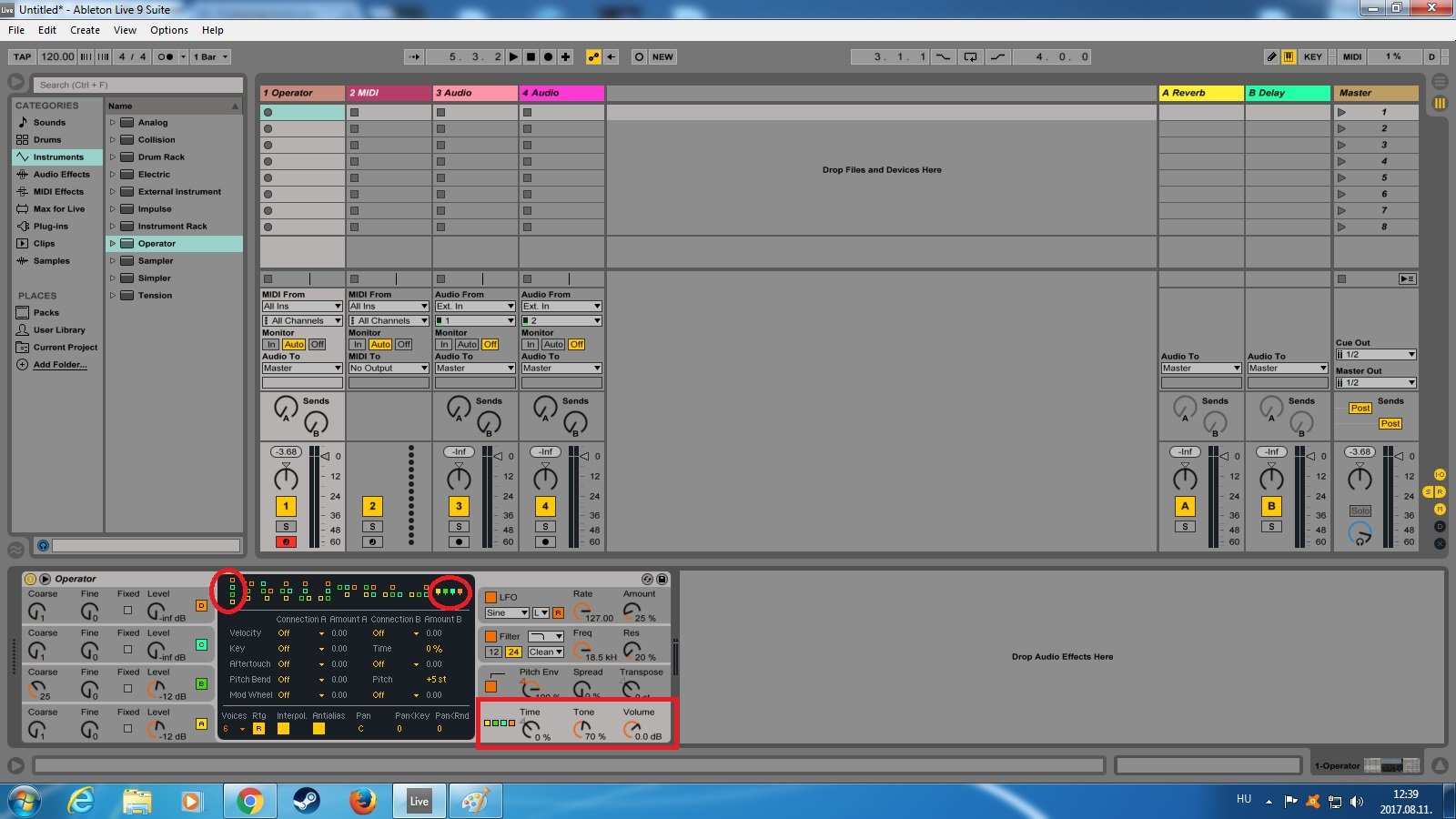Open the Options menu
Image resolution: width=1456 pixels, height=819 pixels.
(x=169, y=30)
